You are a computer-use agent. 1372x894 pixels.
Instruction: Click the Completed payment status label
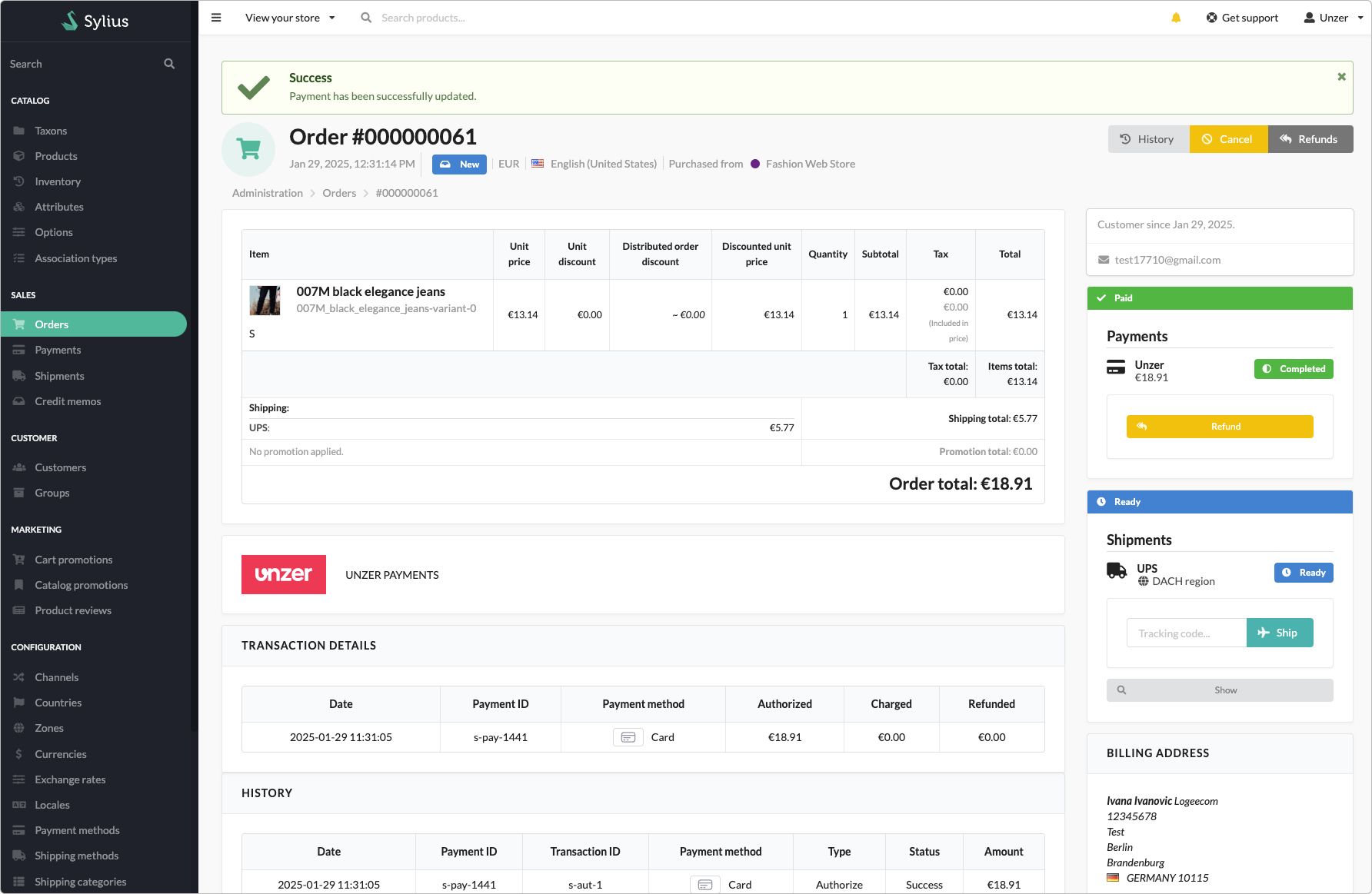click(x=1294, y=369)
